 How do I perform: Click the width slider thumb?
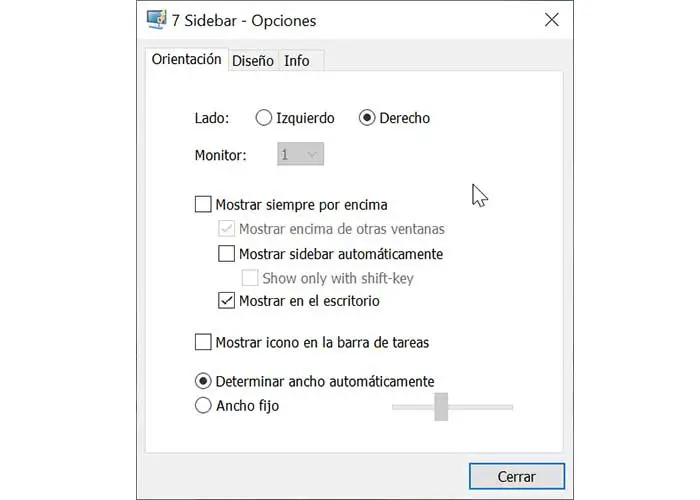coord(441,407)
